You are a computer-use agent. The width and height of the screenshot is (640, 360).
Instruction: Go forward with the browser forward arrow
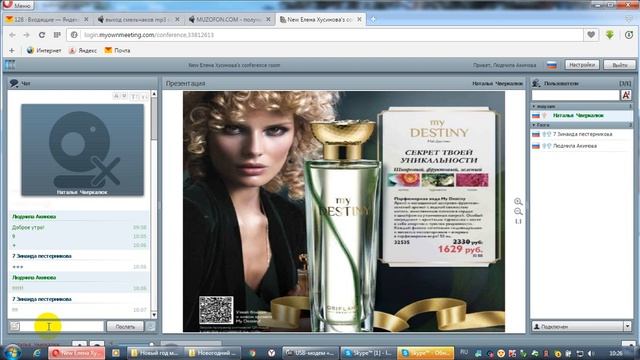click(27, 35)
